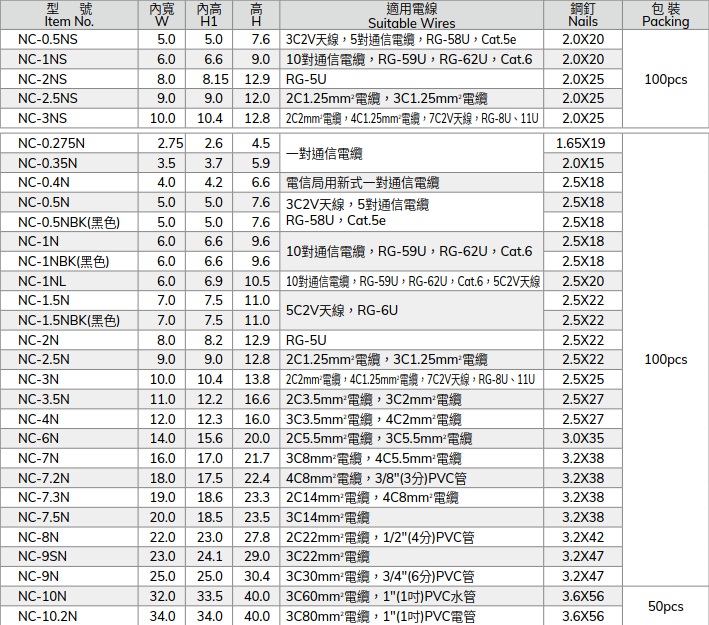
Task: Click the 50pcs packing cell
Action: click(x=665, y=606)
